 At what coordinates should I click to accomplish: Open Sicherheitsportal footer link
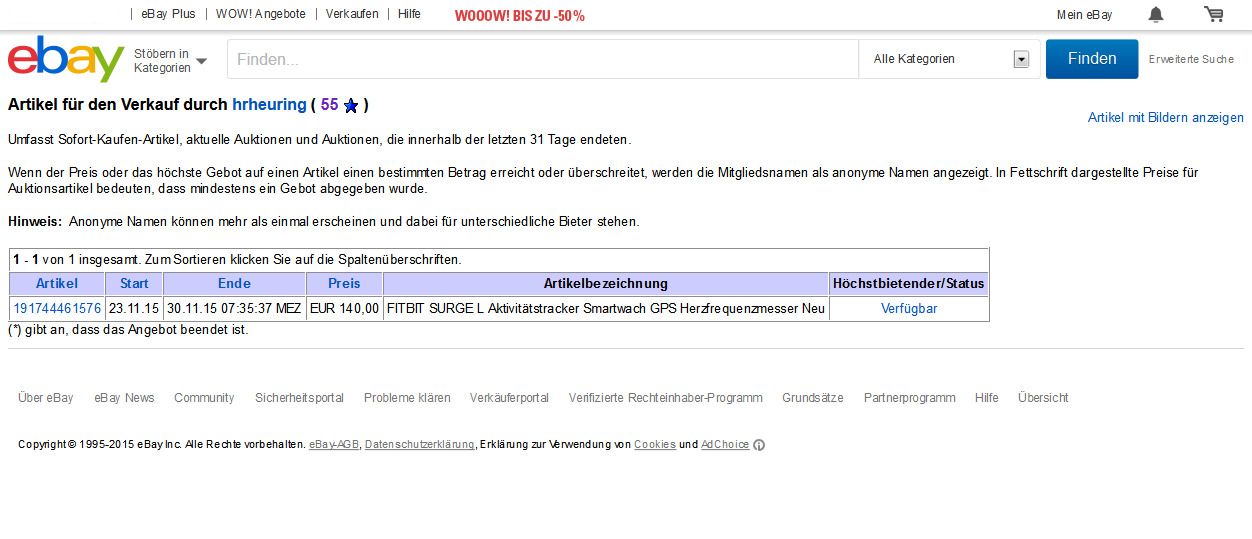coord(299,398)
